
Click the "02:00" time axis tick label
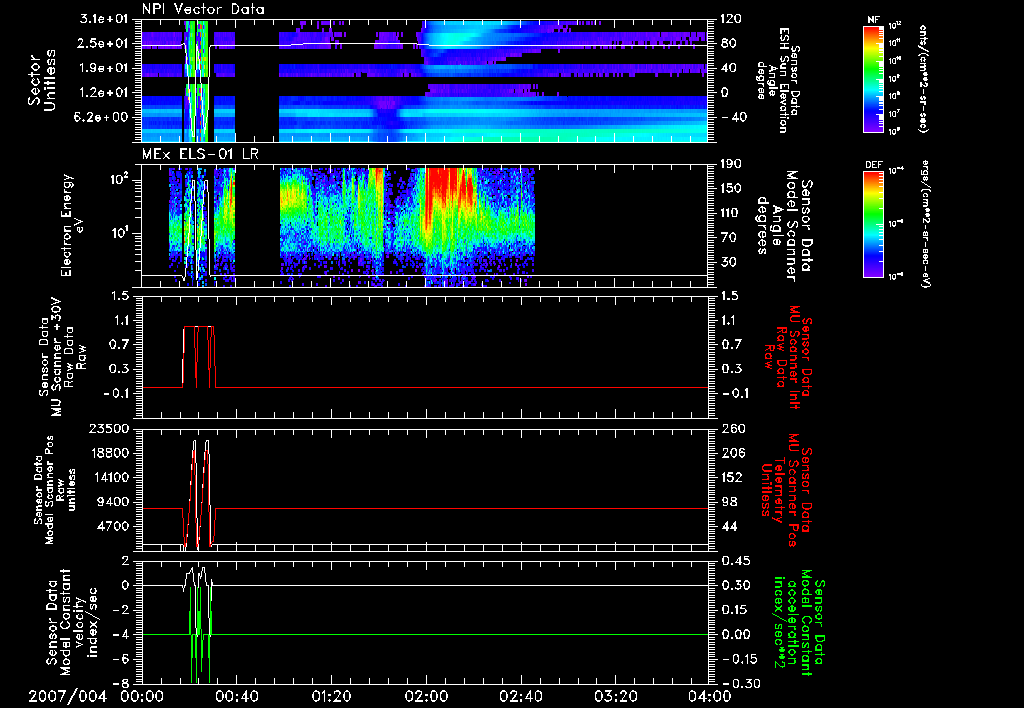pos(426,697)
